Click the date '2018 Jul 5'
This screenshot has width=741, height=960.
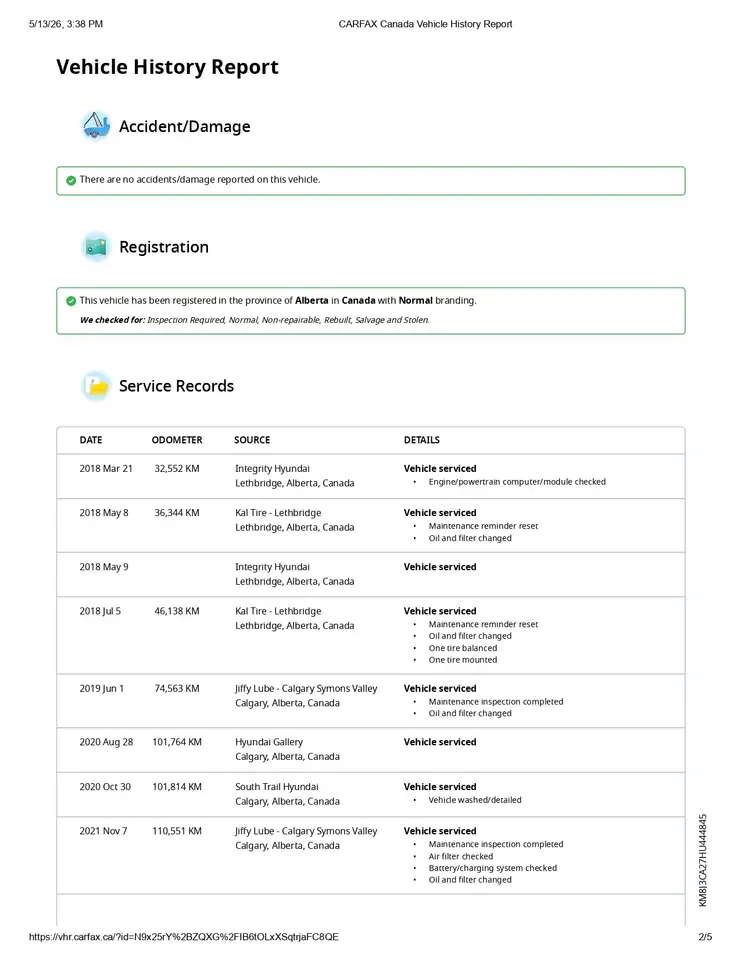click(x=100, y=611)
